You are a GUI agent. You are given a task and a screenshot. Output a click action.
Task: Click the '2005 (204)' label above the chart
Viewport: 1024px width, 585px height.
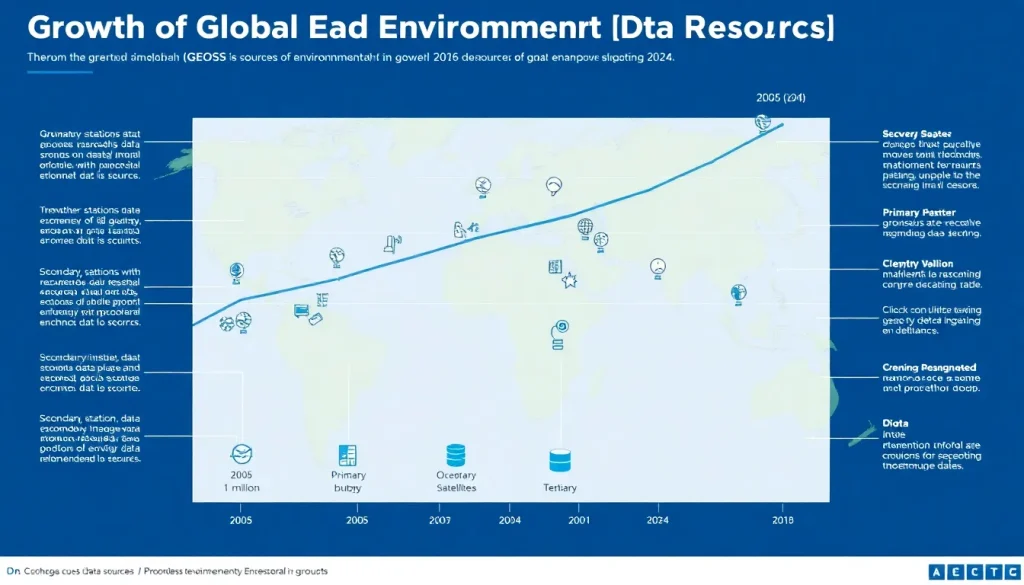click(780, 98)
